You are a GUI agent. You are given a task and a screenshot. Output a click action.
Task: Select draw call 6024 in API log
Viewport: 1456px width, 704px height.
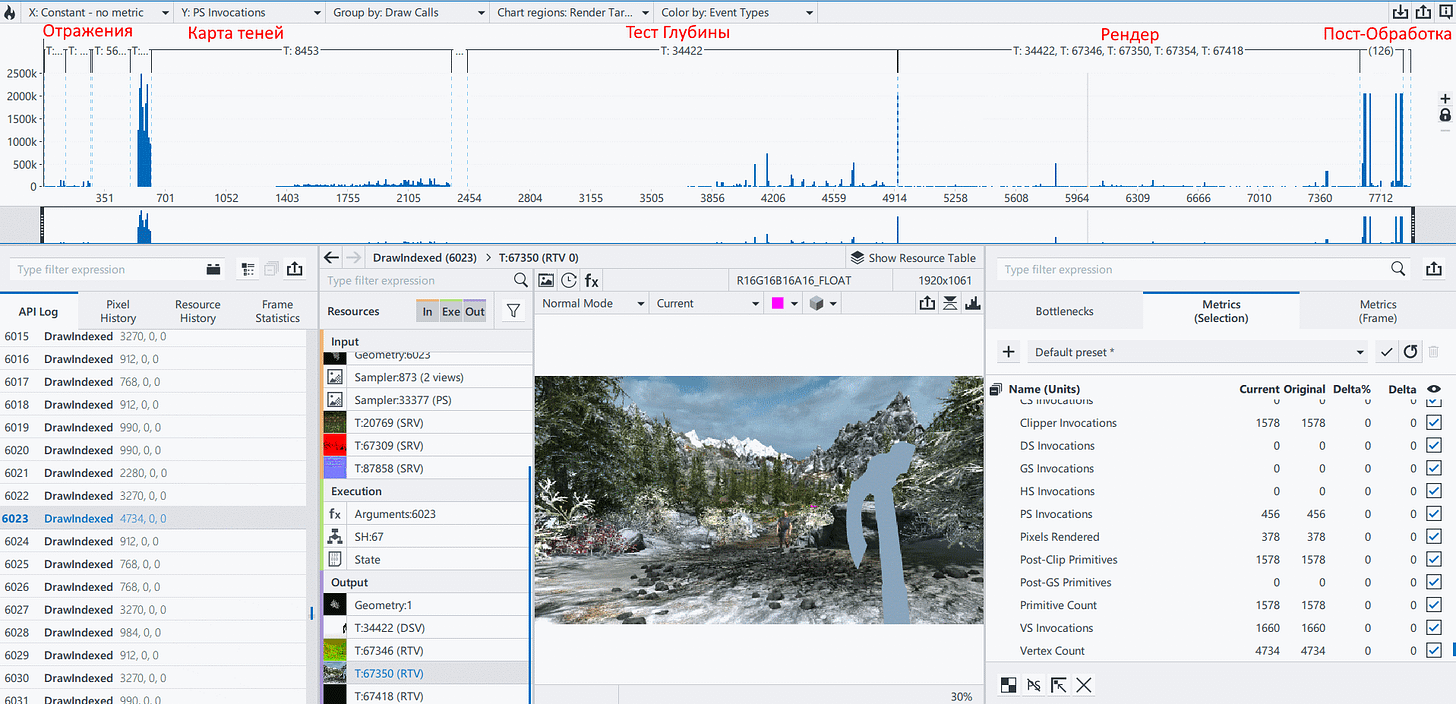153,541
